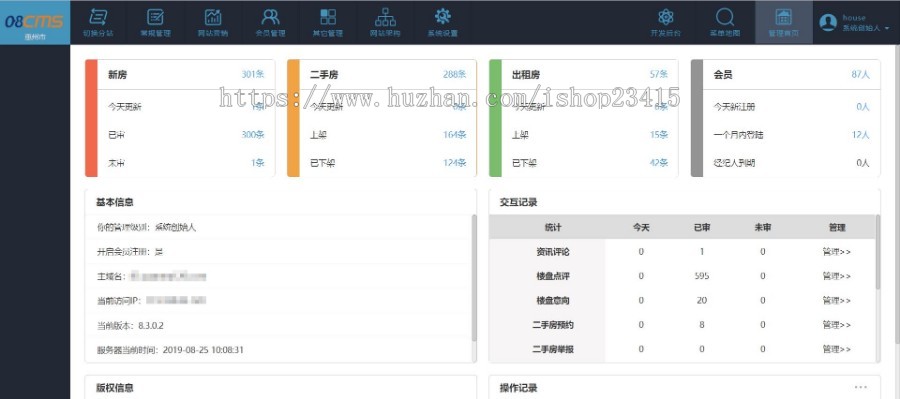
Task: Open the 操作记录 three-dot menu
Action: click(861, 388)
